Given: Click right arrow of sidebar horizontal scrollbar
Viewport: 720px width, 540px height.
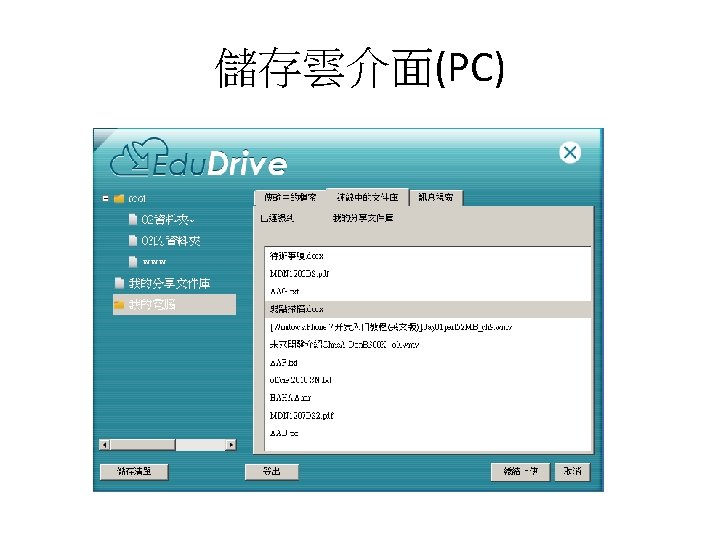Looking at the screenshot, I should 231,444.
